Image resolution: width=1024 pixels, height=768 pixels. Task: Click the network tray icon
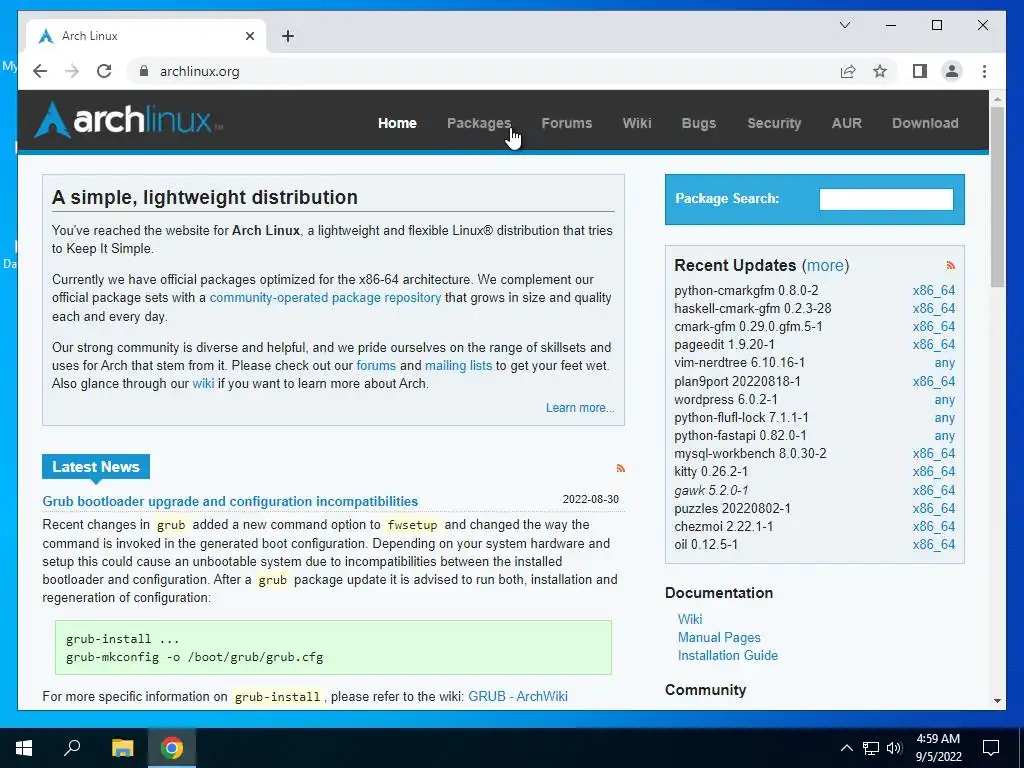(871, 748)
